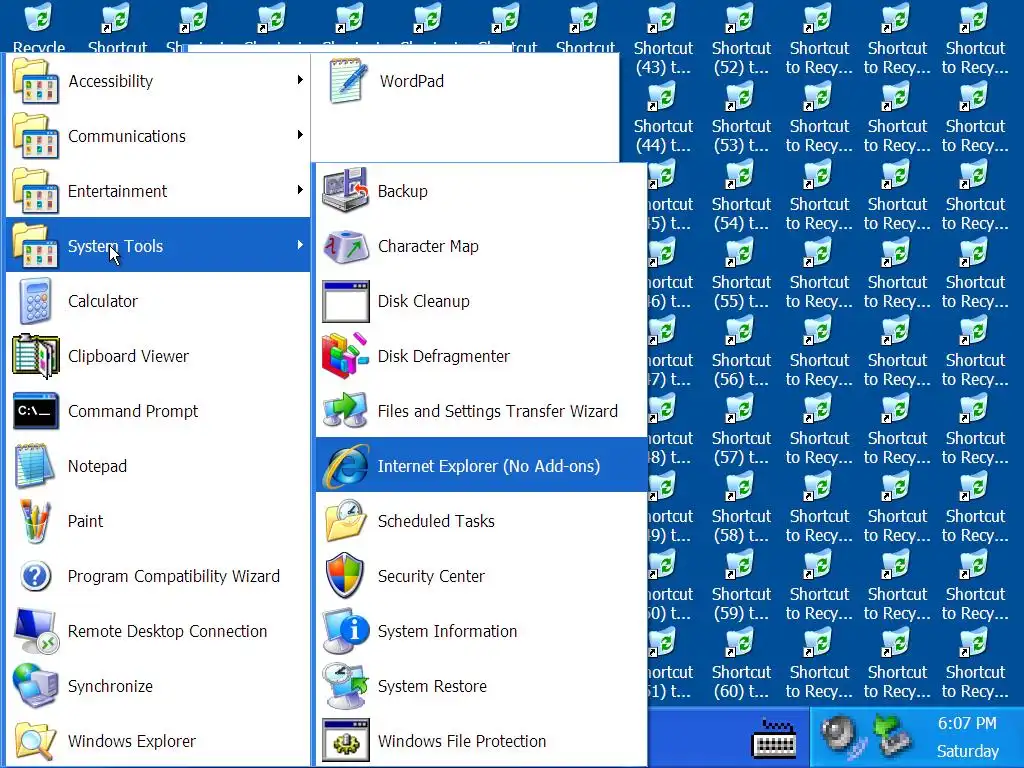1024x768 pixels.
Task: Click the on-screen keyboard taskbar icon
Action: pyautogui.click(x=775, y=739)
